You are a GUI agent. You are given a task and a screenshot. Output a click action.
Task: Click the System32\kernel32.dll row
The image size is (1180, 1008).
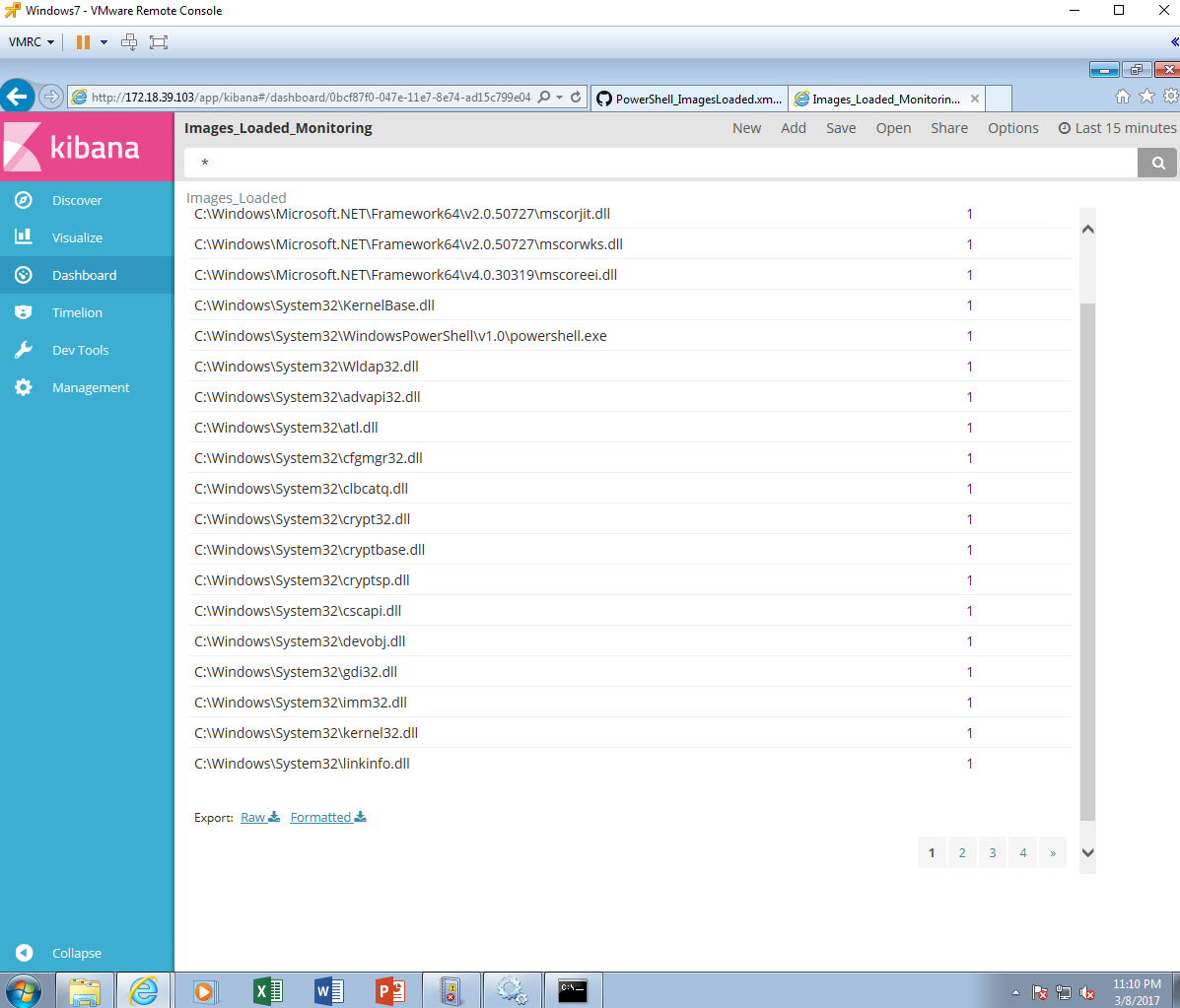tap(630, 733)
